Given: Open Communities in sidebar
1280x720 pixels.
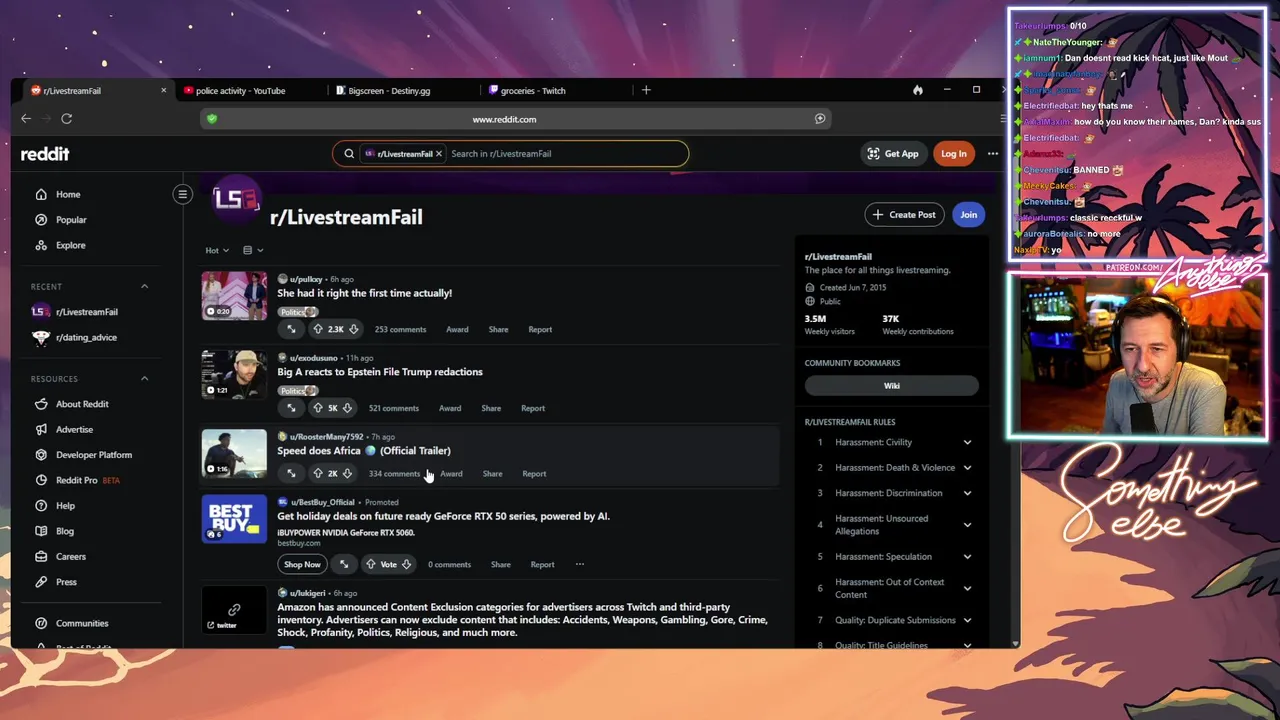Looking at the screenshot, I should (x=82, y=623).
